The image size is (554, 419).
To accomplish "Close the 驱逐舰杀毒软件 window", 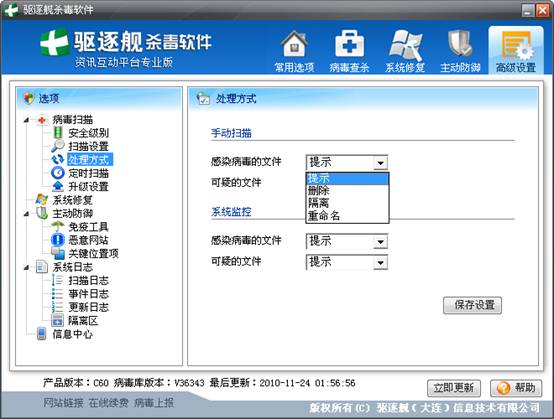I will 542,10.
